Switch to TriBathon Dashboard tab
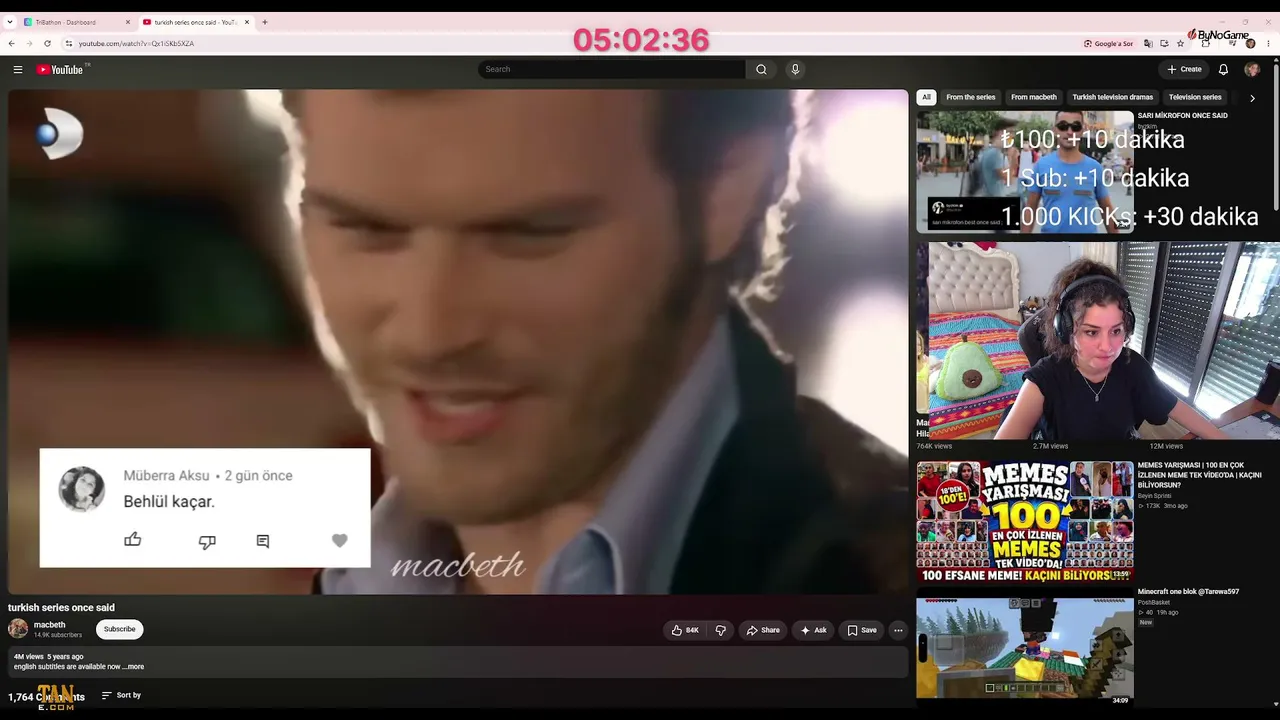1280x720 pixels. tap(78, 22)
